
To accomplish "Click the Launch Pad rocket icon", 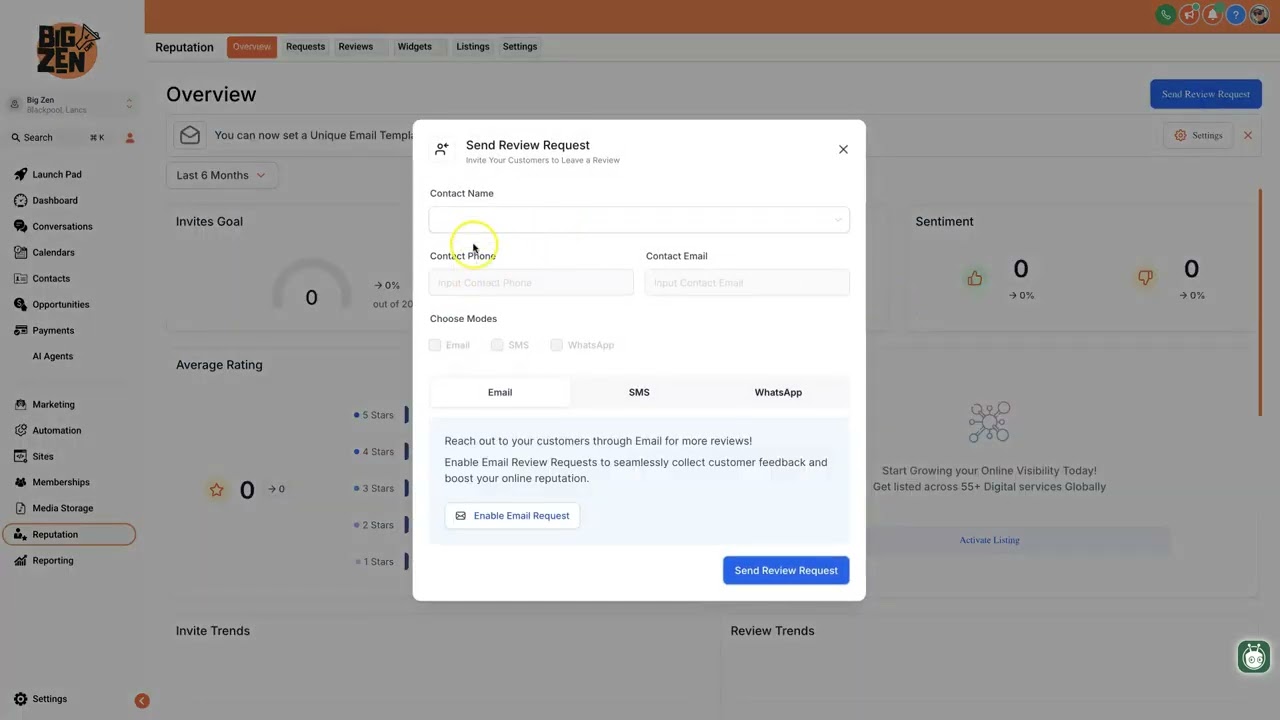I will 21,174.
